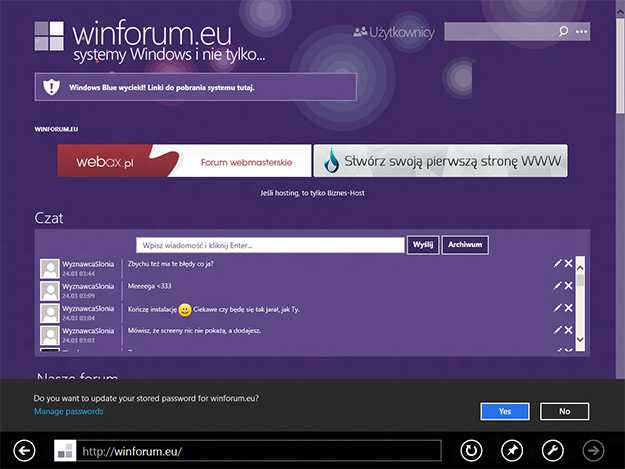Click Yes to update stored password
The width and height of the screenshot is (625, 469).
pos(504,411)
